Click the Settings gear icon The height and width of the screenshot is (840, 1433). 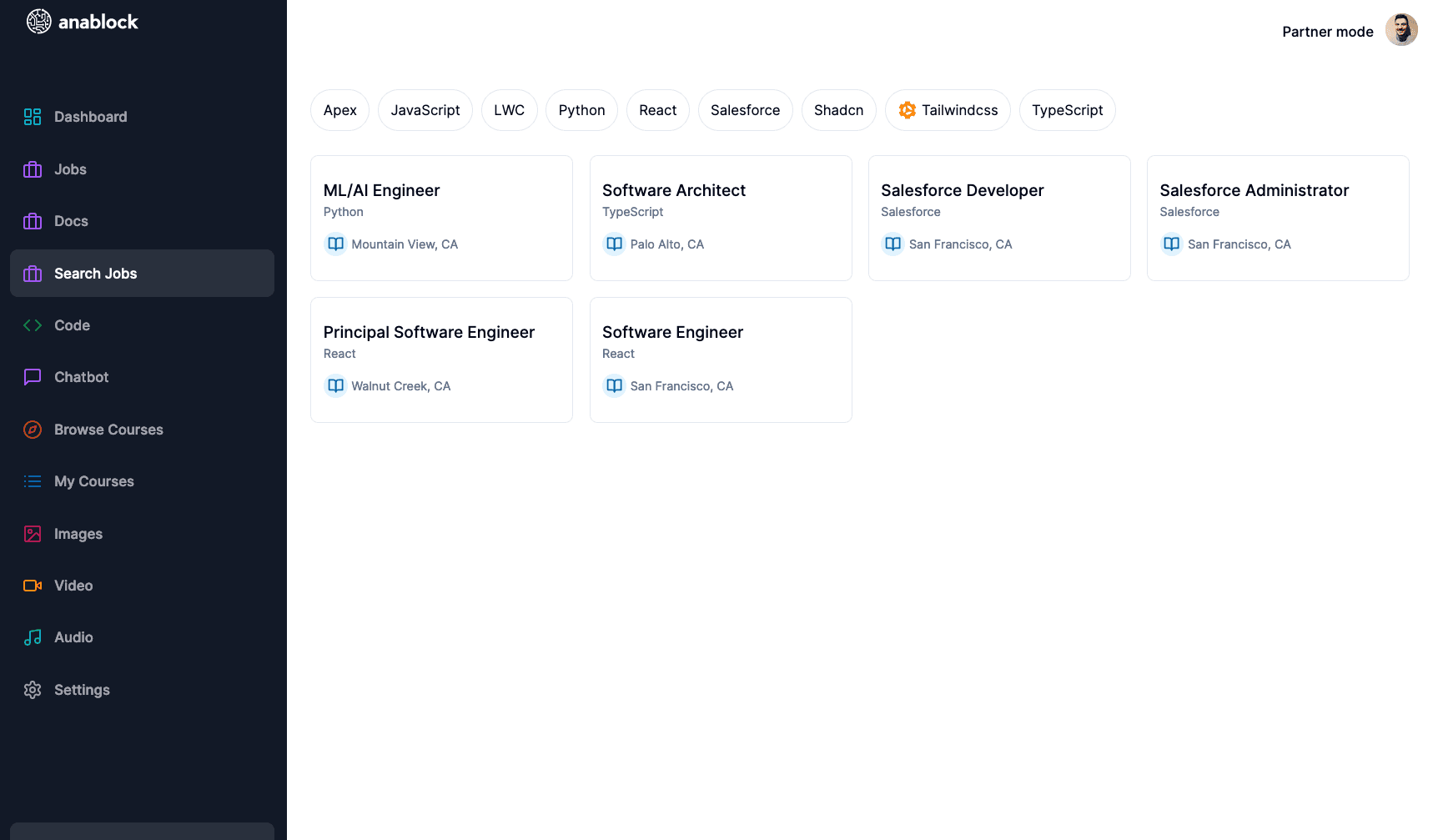(33, 690)
